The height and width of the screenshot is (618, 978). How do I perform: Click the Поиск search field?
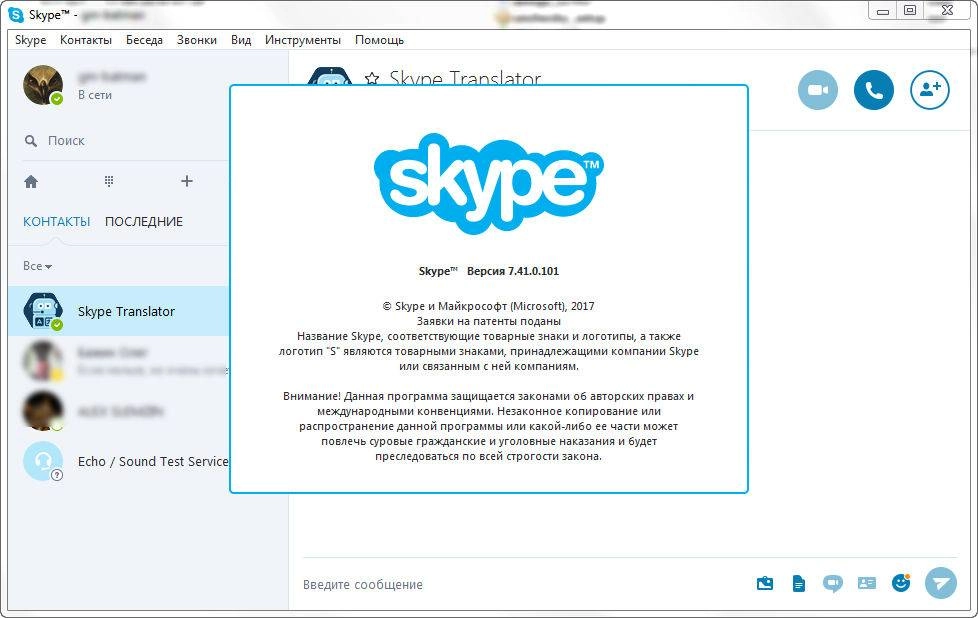click(x=125, y=141)
